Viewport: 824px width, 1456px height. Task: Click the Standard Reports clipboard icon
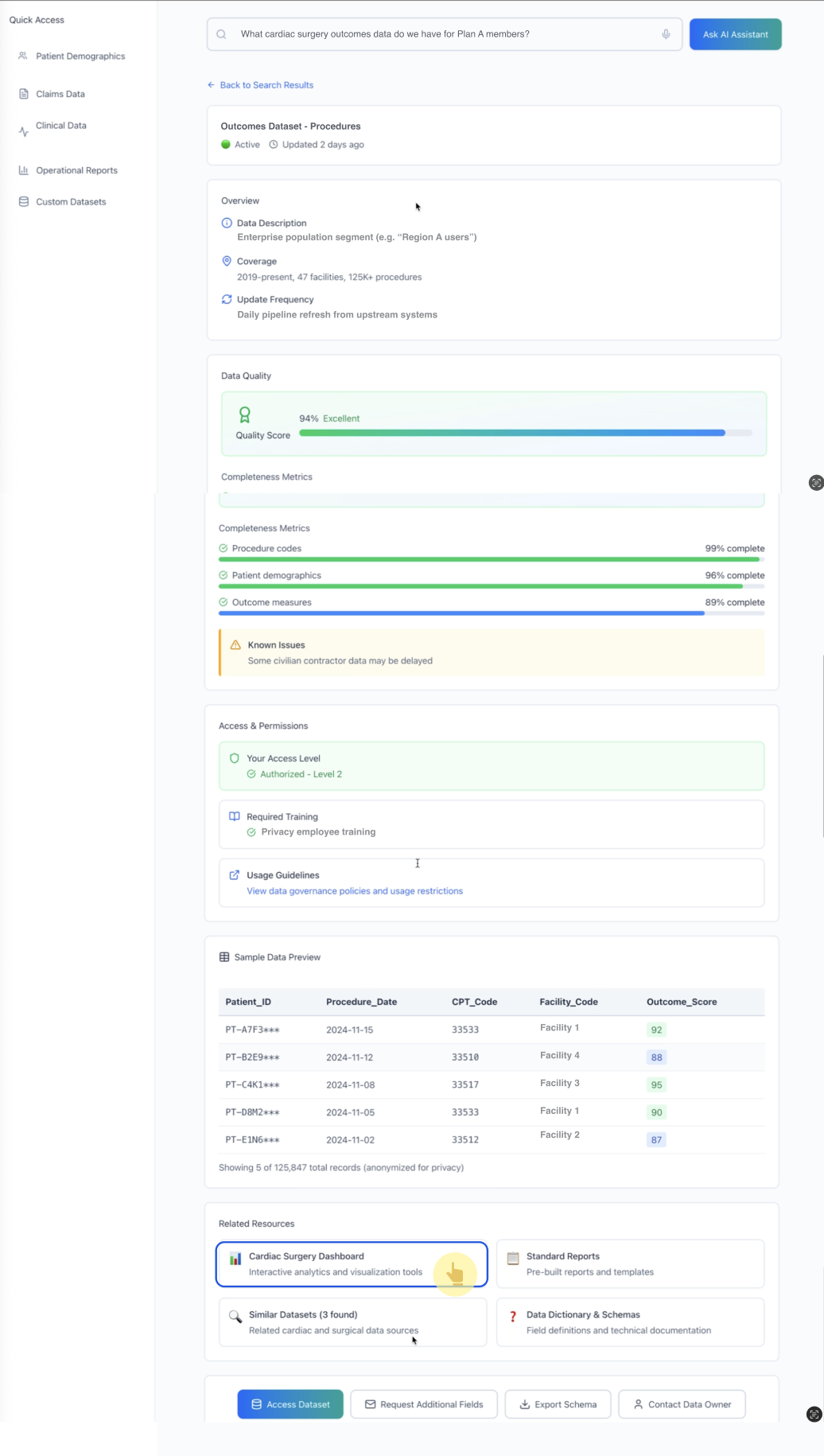tap(513, 1258)
